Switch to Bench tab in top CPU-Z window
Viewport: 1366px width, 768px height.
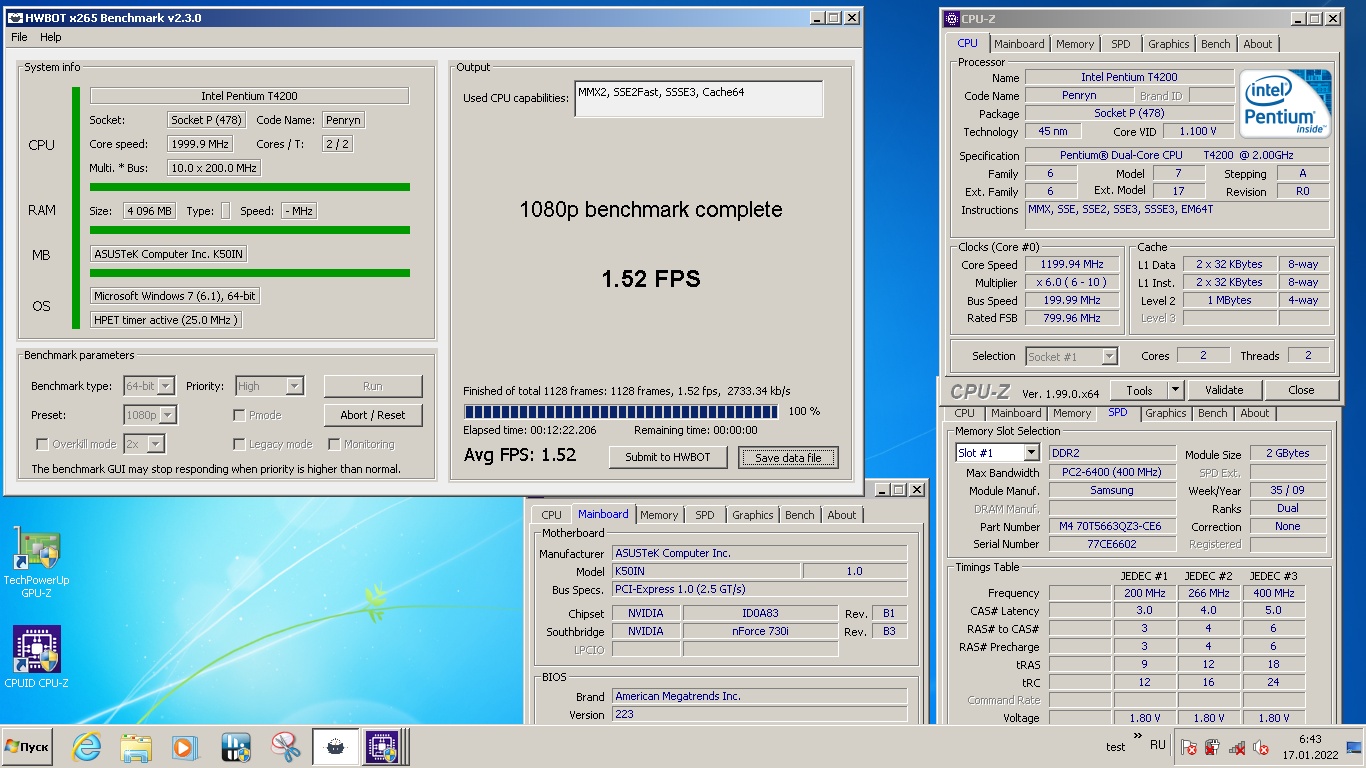point(1216,44)
